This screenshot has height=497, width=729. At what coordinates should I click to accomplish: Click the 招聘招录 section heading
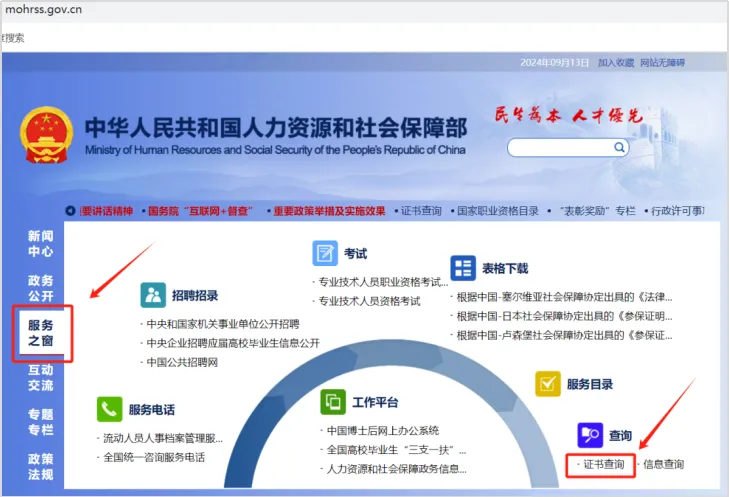(195, 296)
